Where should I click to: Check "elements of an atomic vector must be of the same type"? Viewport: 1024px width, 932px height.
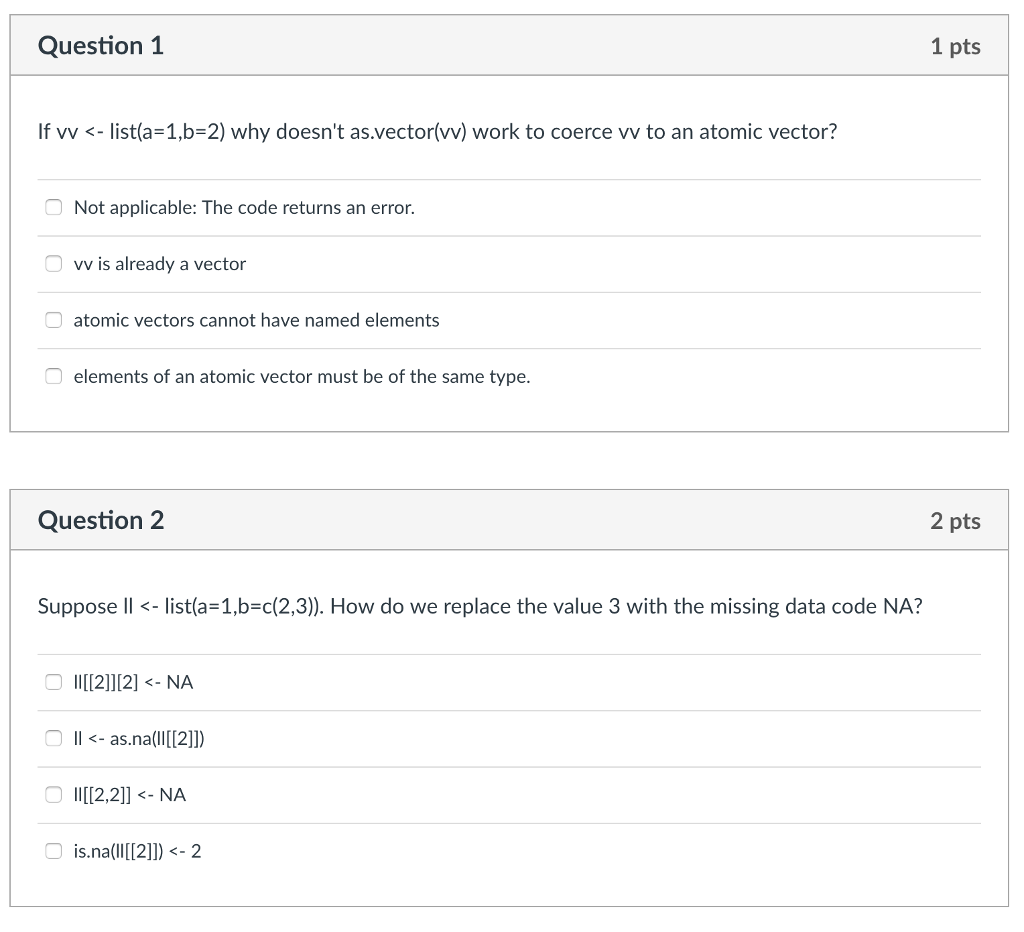tap(53, 376)
